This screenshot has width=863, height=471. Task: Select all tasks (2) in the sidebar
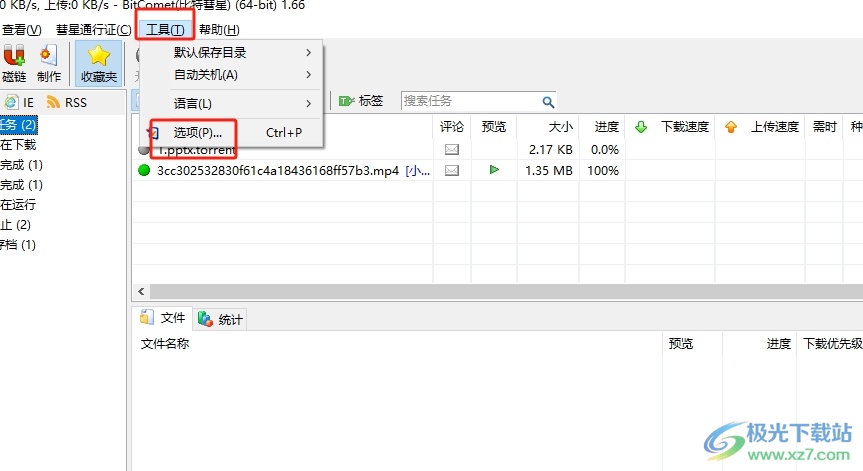point(18,125)
